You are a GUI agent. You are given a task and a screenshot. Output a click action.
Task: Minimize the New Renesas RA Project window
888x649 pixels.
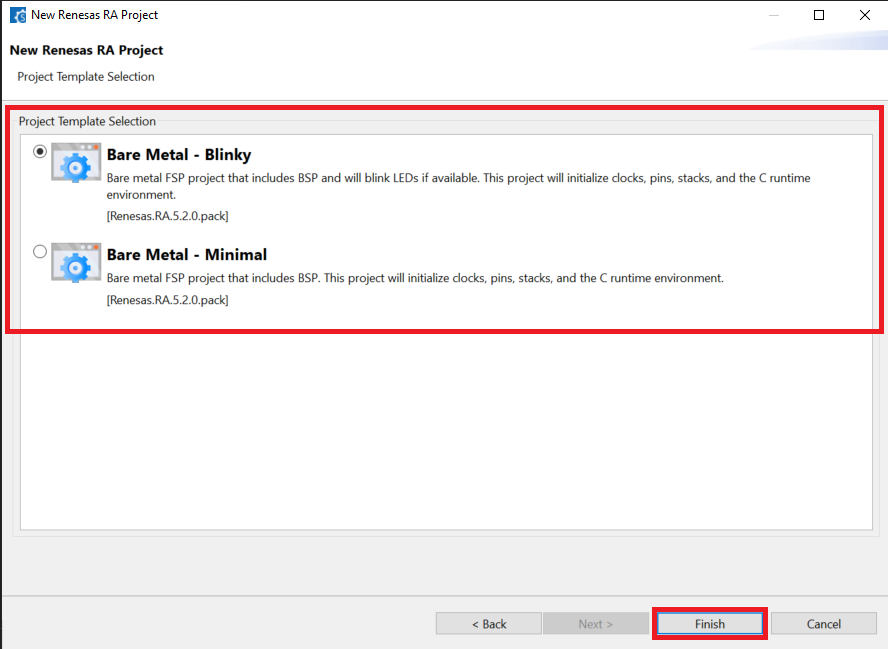point(774,15)
